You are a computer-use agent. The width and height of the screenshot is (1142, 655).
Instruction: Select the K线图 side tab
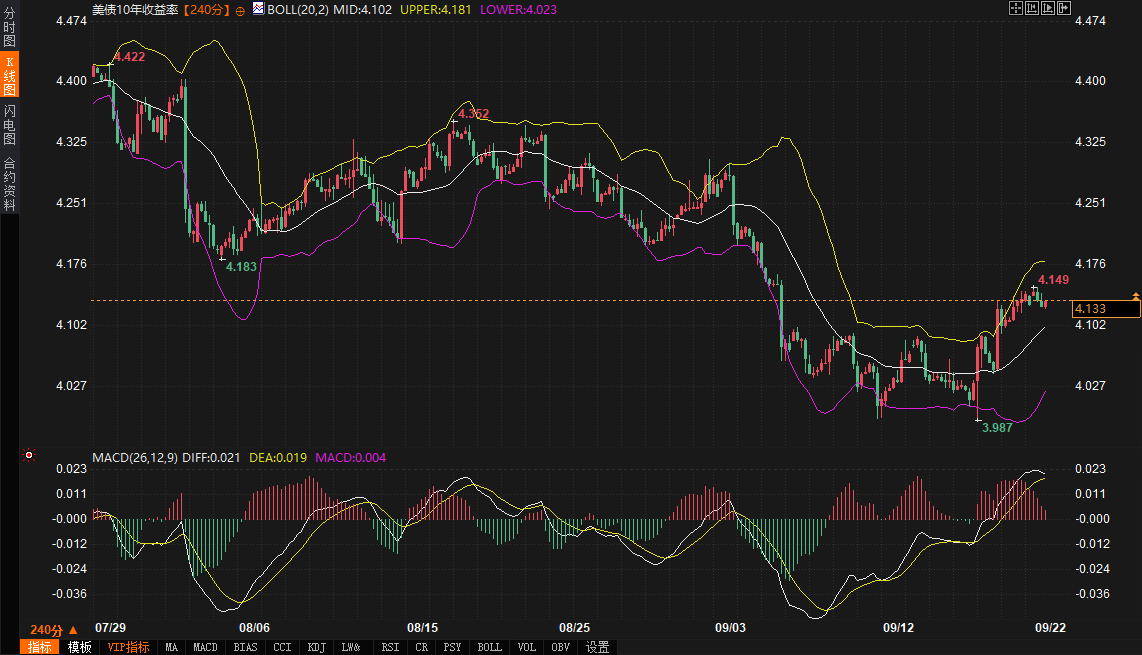click(9, 75)
